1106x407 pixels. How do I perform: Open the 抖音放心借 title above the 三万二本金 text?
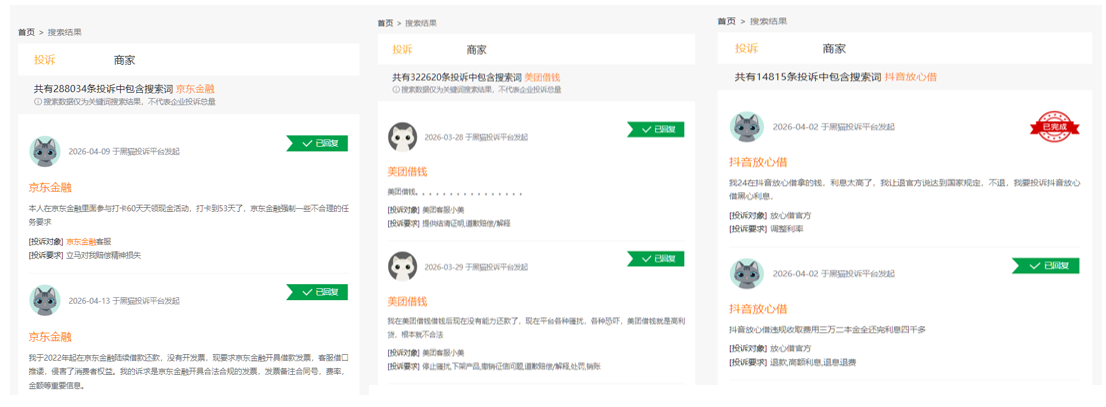tap(758, 309)
